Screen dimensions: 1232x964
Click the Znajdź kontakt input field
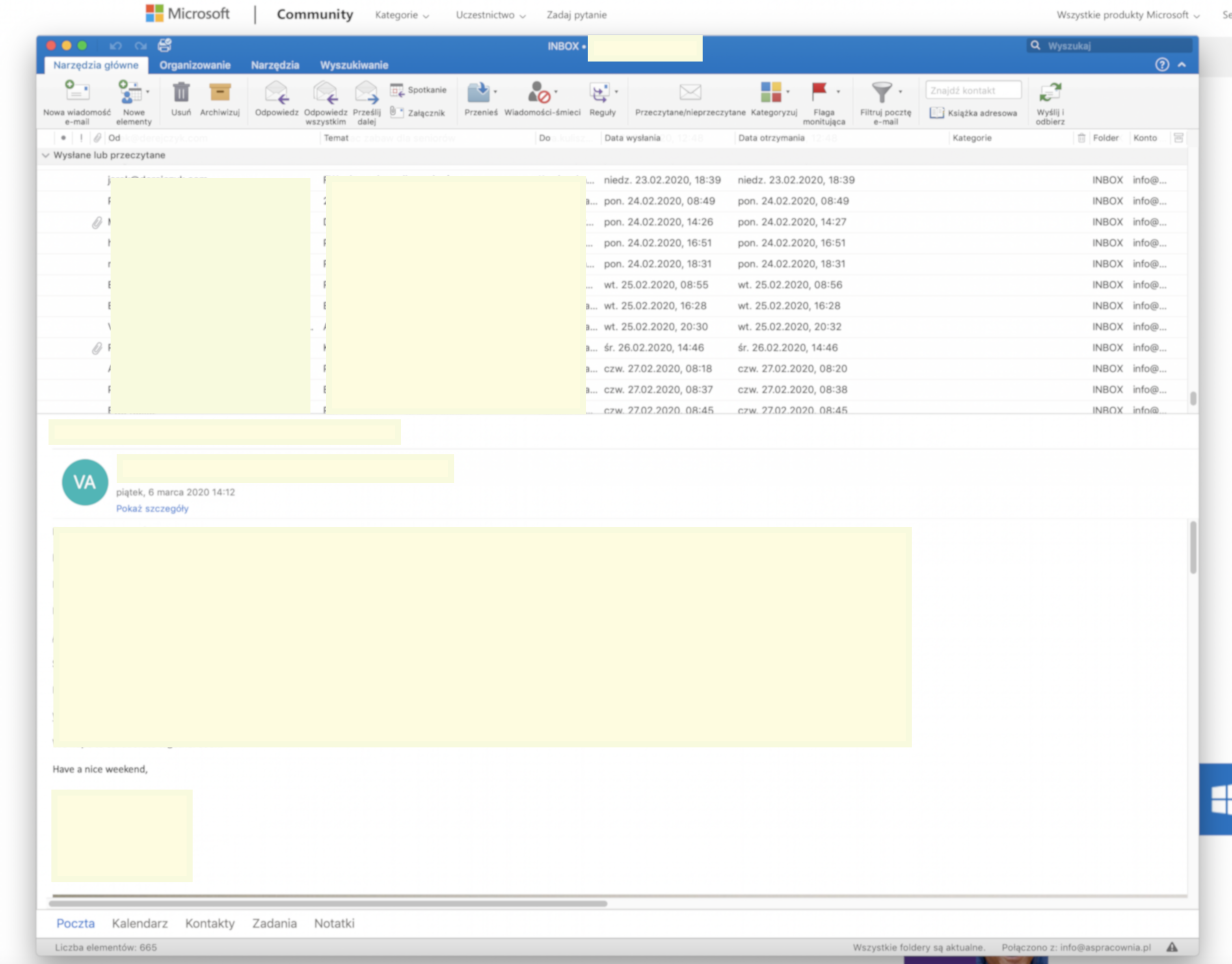[973, 90]
